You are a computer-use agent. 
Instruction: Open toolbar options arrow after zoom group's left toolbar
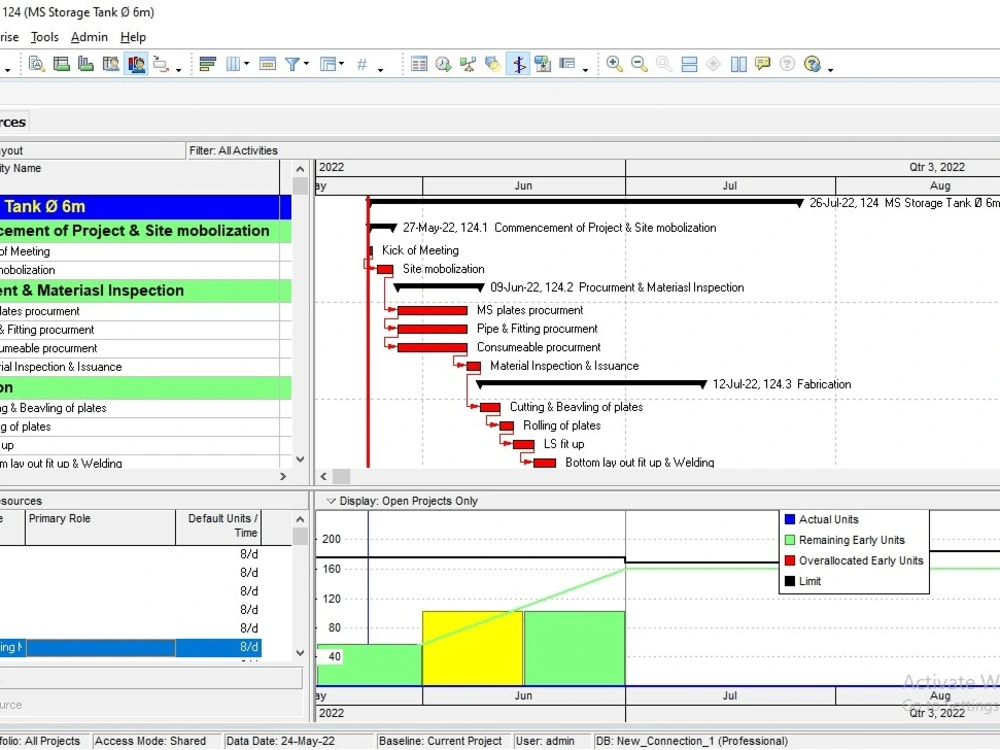click(x=585, y=69)
